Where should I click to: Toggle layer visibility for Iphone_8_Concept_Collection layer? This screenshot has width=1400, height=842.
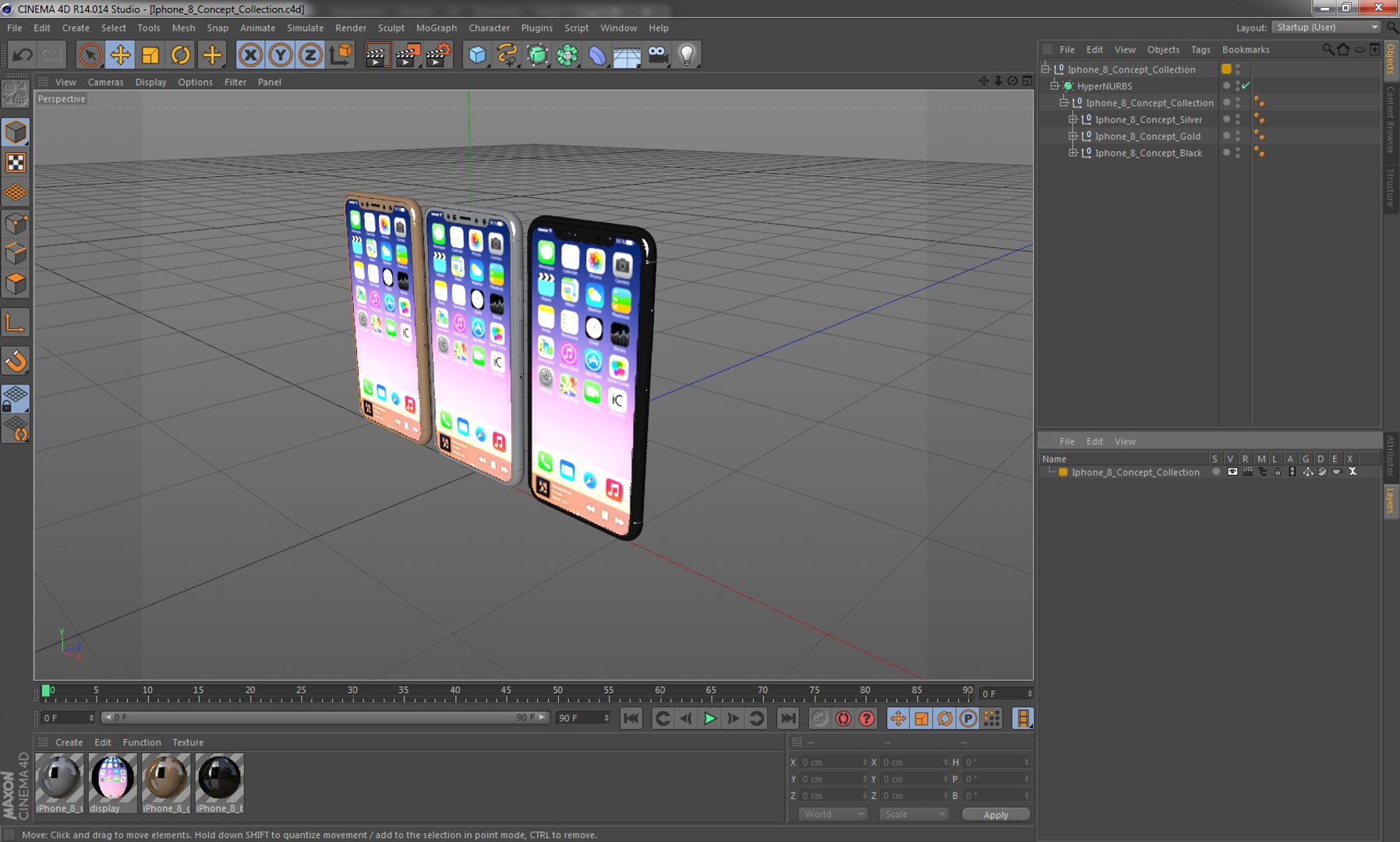point(1232,472)
